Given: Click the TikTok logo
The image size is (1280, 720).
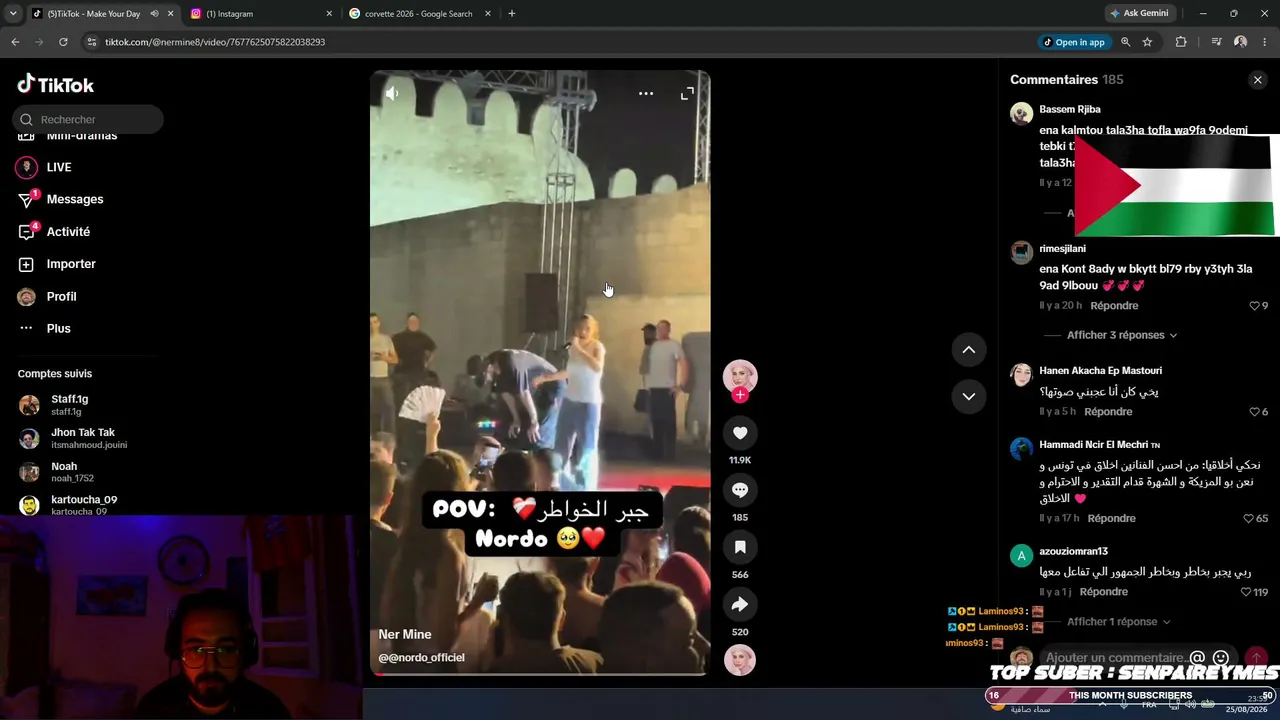Looking at the screenshot, I should tap(56, 85).
